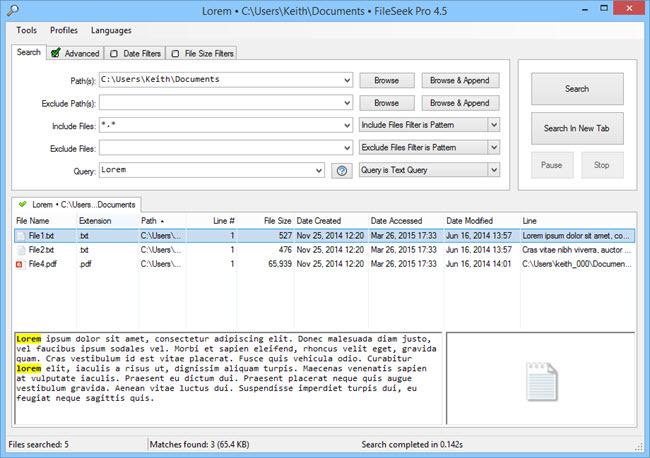Enable the File Size Filters checkbox
The height and width of the screenshot is (458, 650).
(175, 54)
